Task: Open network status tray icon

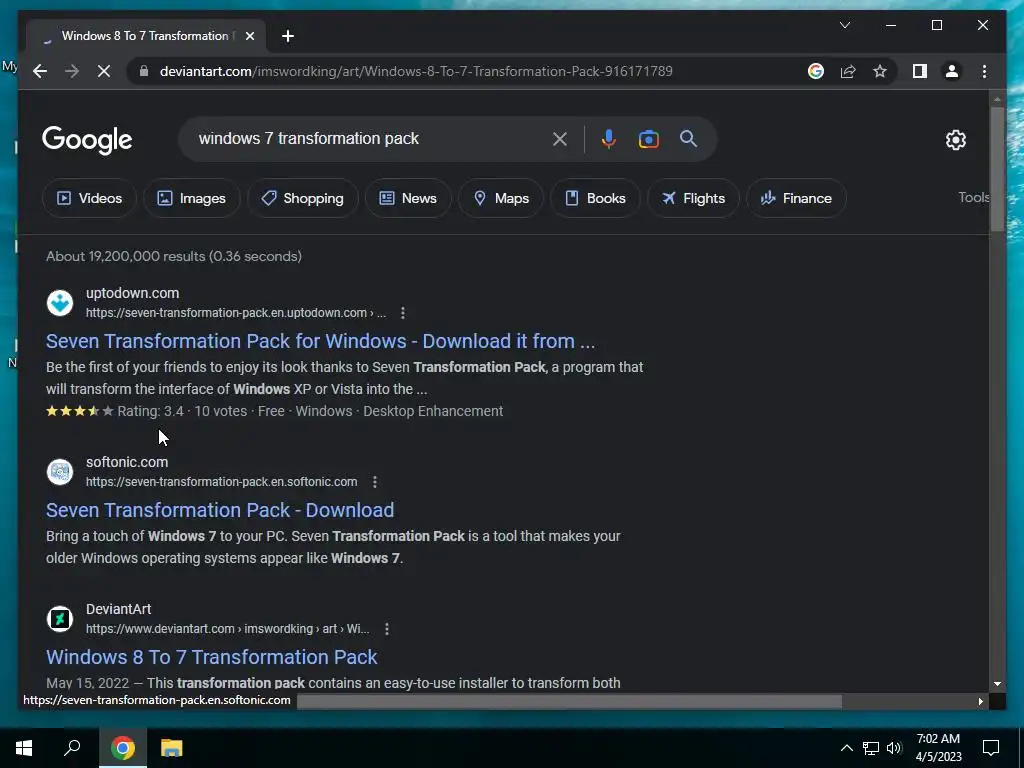Action: coord(871,748)
